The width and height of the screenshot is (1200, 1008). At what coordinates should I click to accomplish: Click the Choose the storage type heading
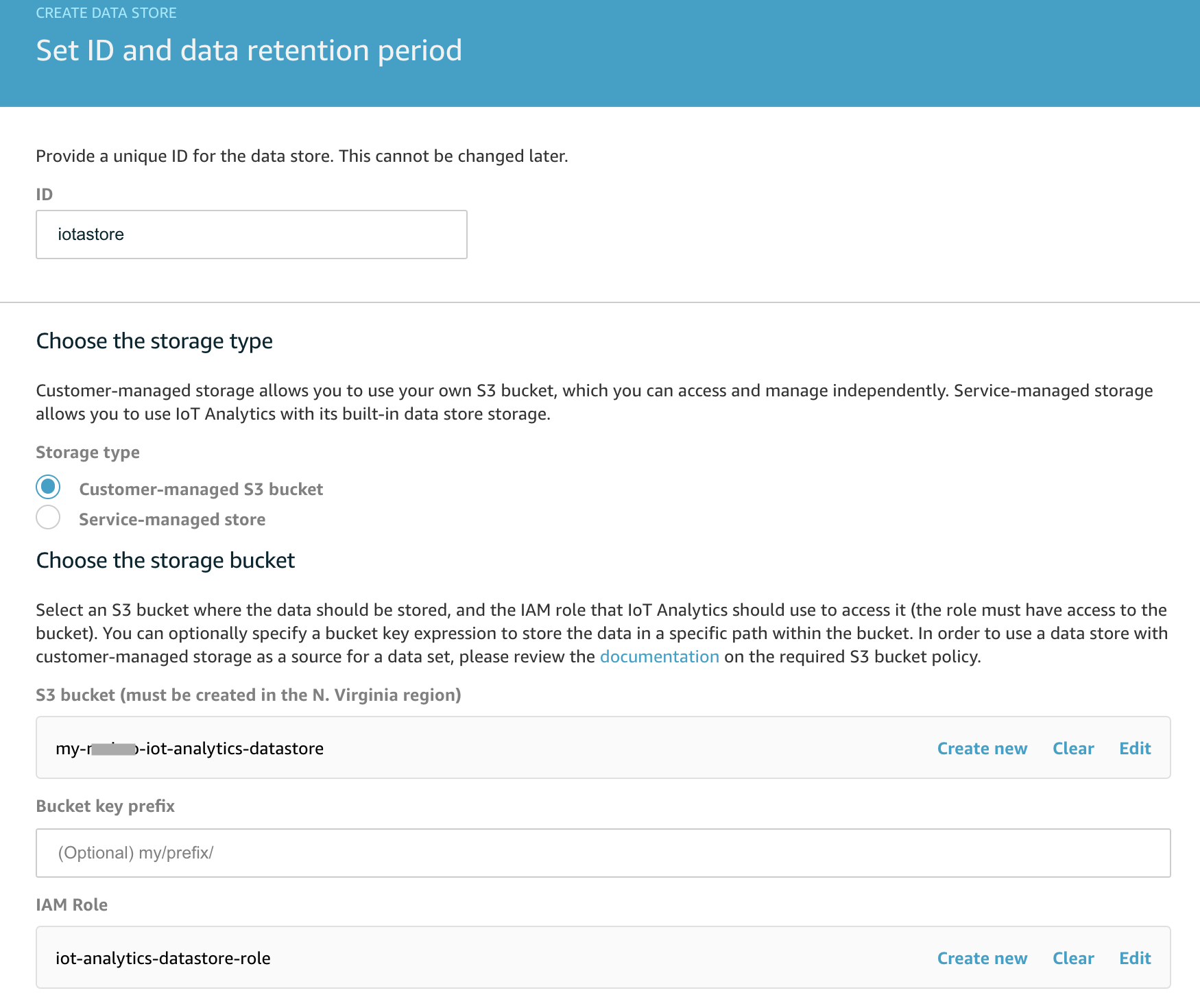coord(154,341)
